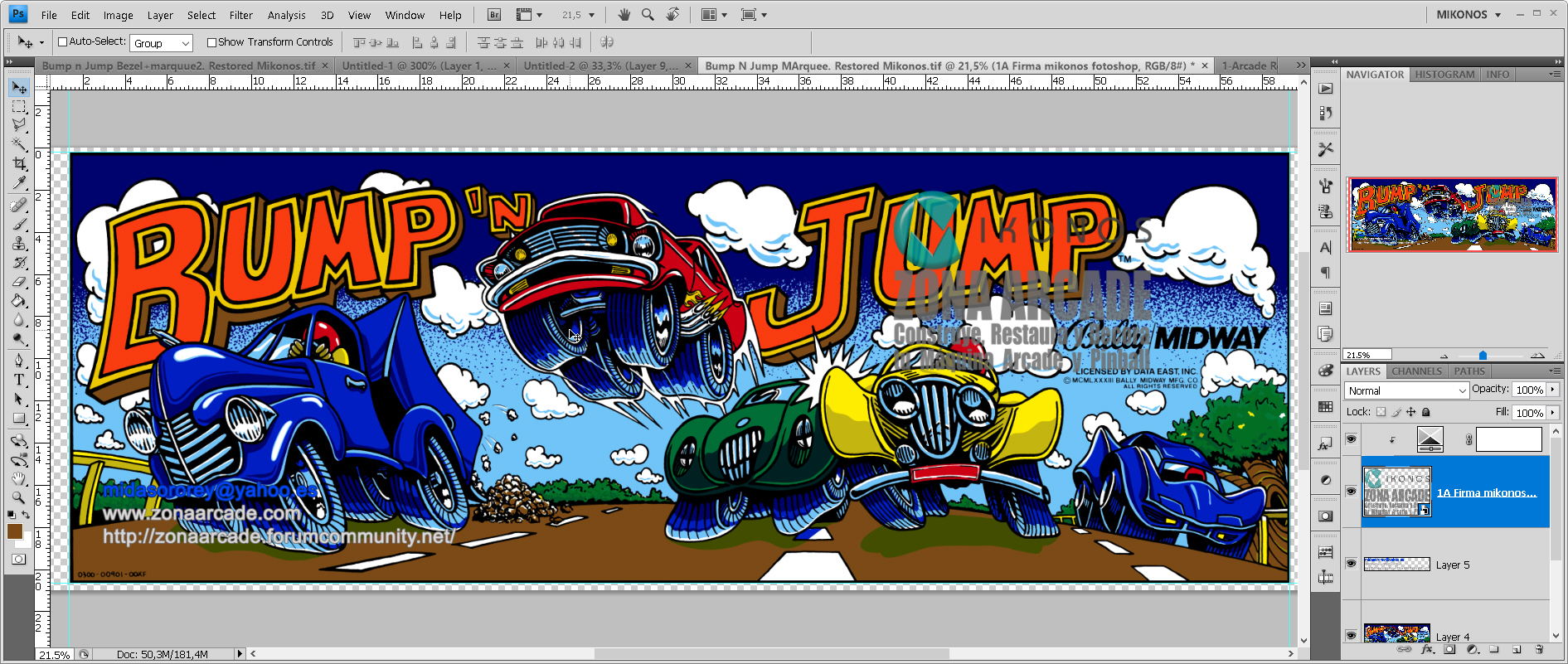Image resolution: width=1568 pixels, height=664 pixels.
Task: Select the Burn tool
Action: tap(19, 339)
